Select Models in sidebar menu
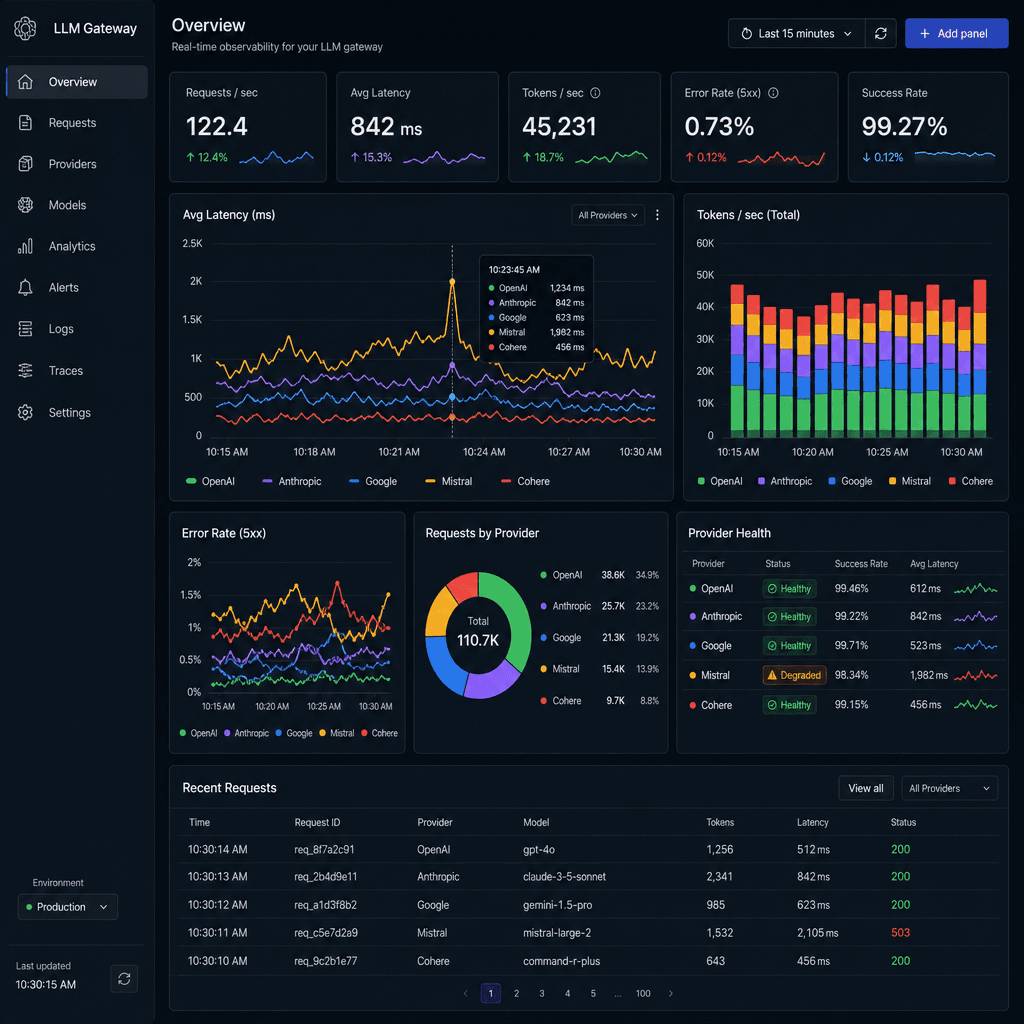1024x1024 pixels. point(76,205)
